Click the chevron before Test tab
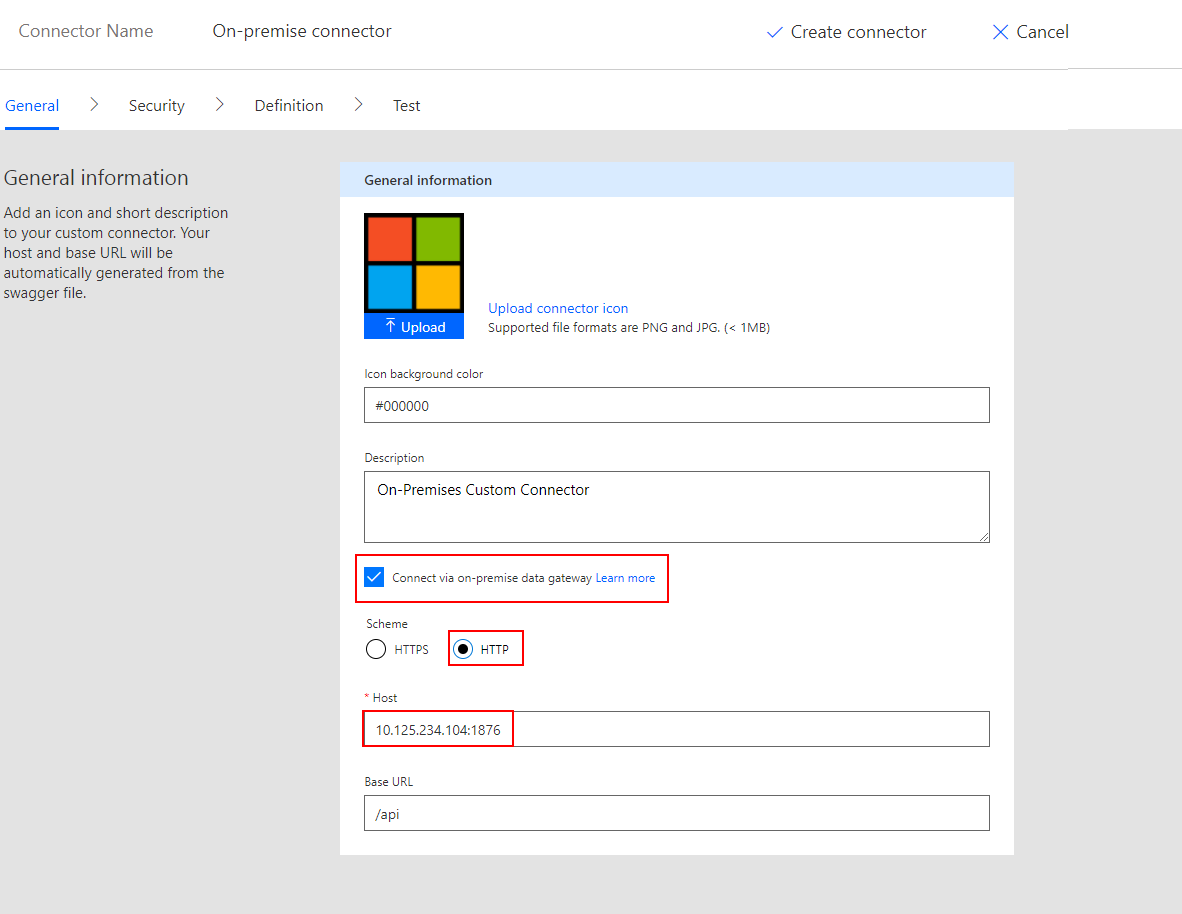Image resolution: width=1182 pixels, height=914 pixels. point(359,104)
